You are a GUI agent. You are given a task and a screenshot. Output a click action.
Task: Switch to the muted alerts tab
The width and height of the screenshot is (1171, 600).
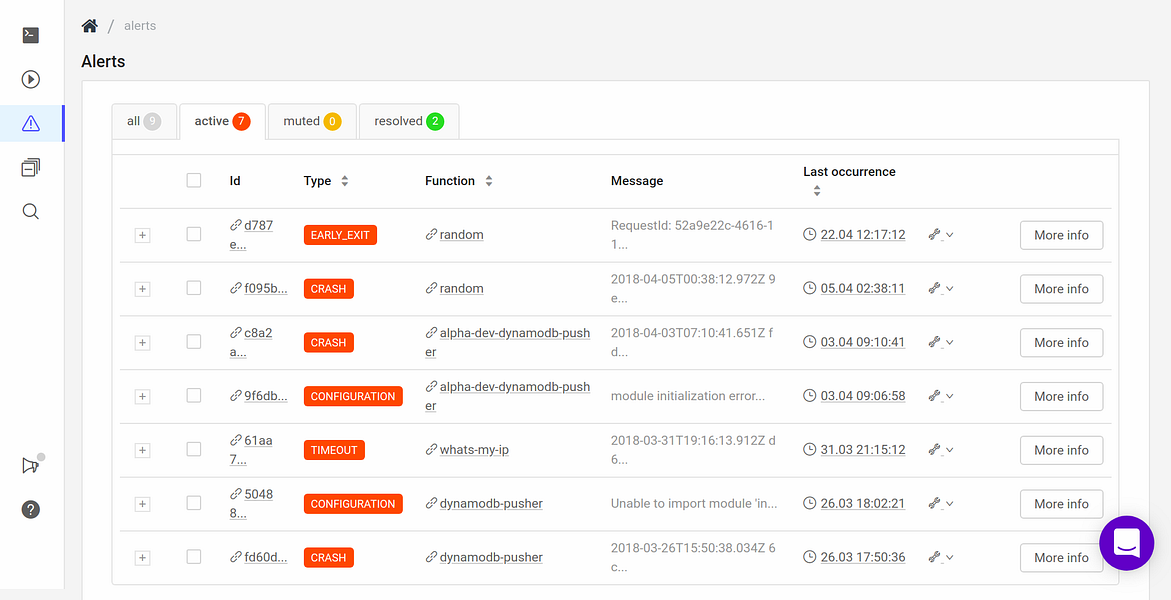312,121
